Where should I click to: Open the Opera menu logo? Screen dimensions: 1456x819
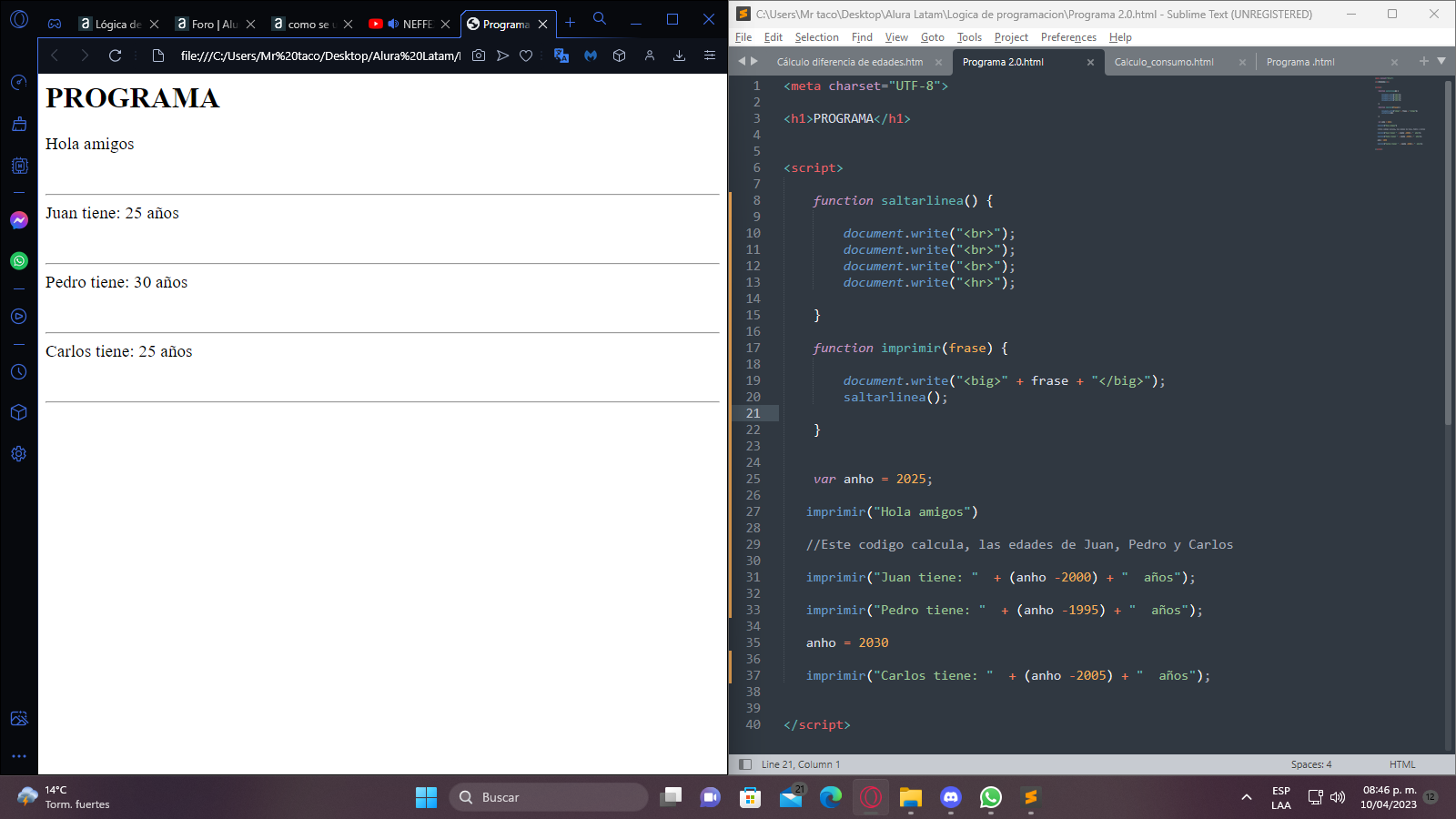(x=19, y=19)
